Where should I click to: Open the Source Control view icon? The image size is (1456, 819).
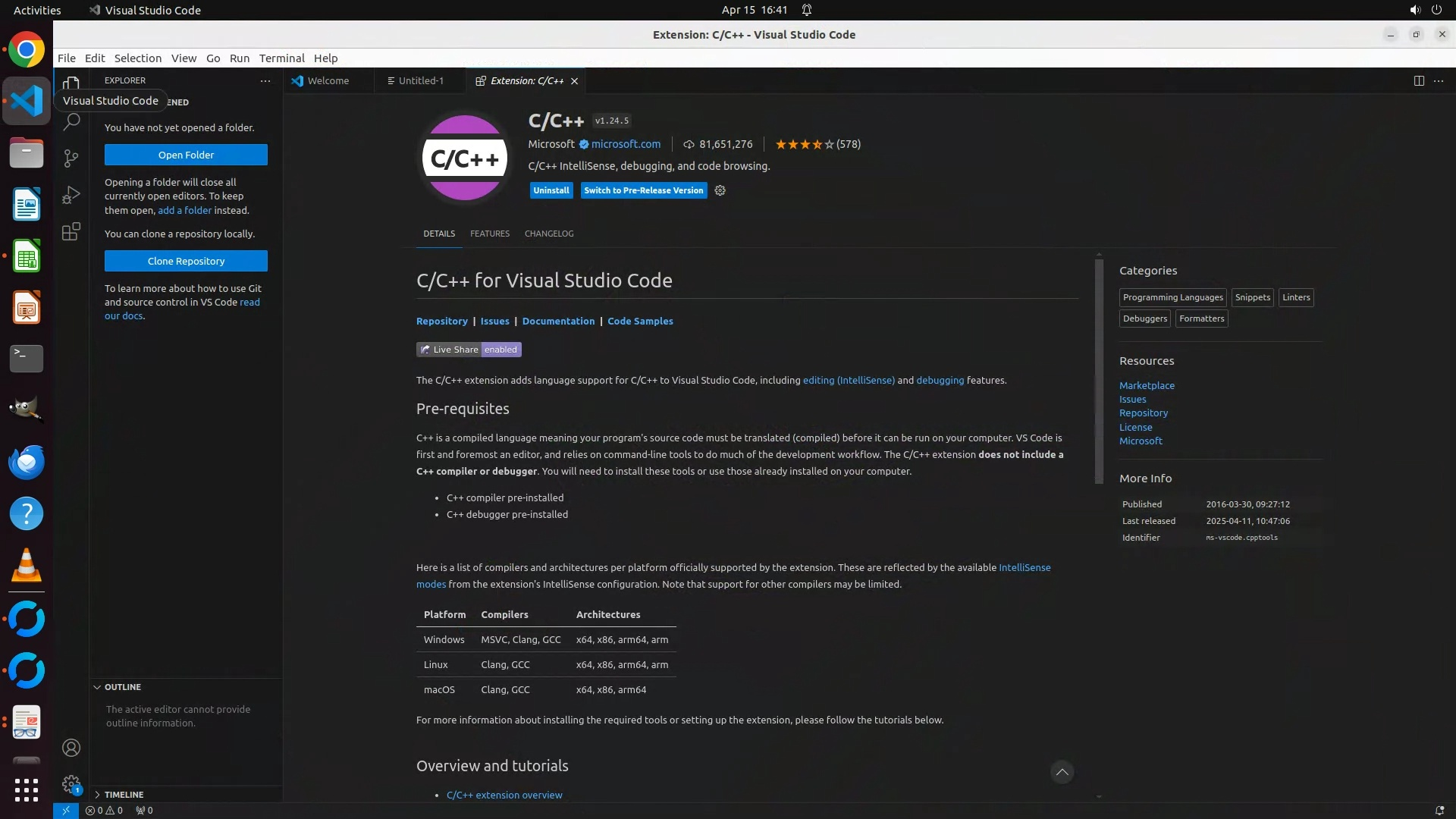[x=71, y=158]
